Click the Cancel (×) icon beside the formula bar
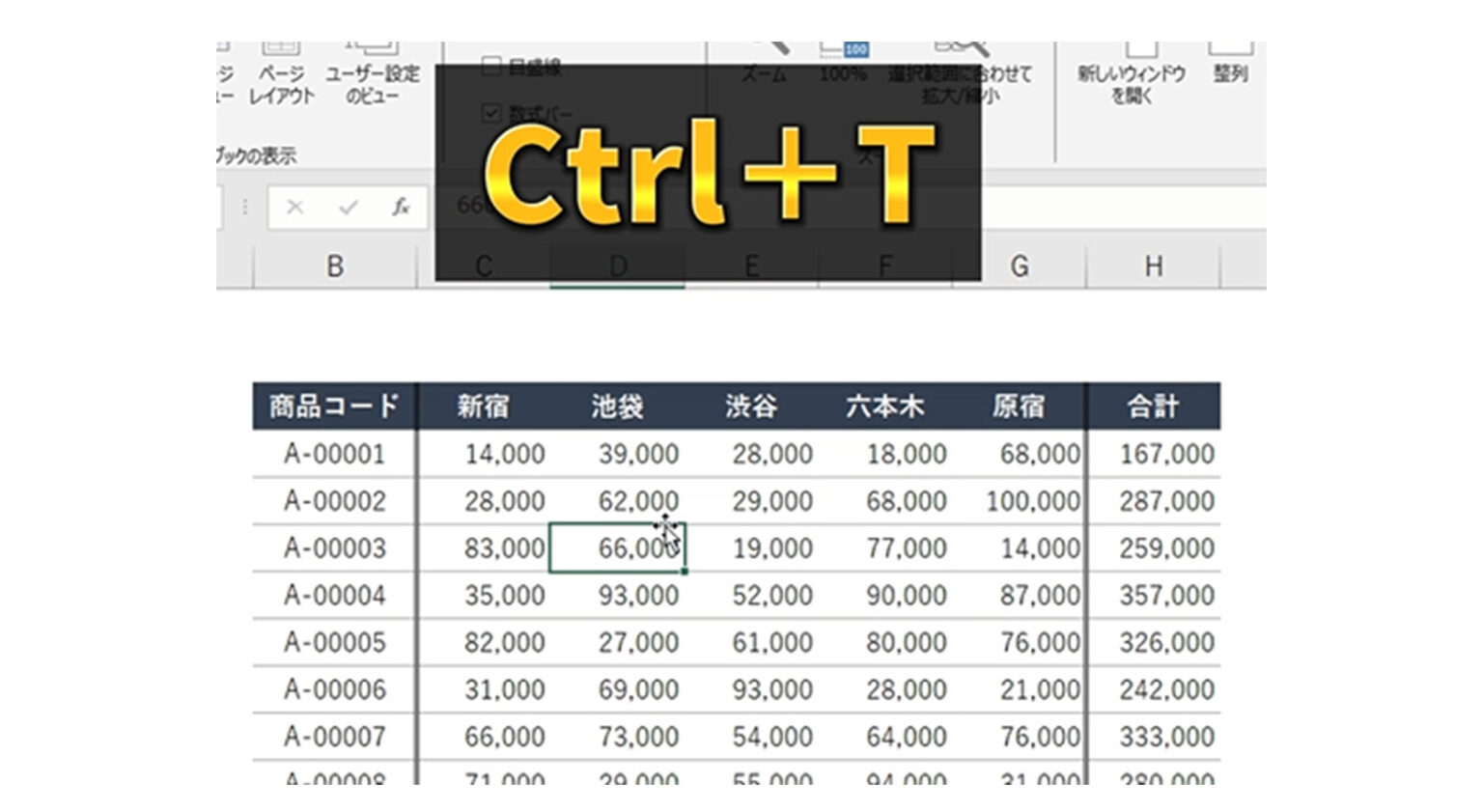The height and width of the screenshot is (812, 1483). (x=294, y=206)
